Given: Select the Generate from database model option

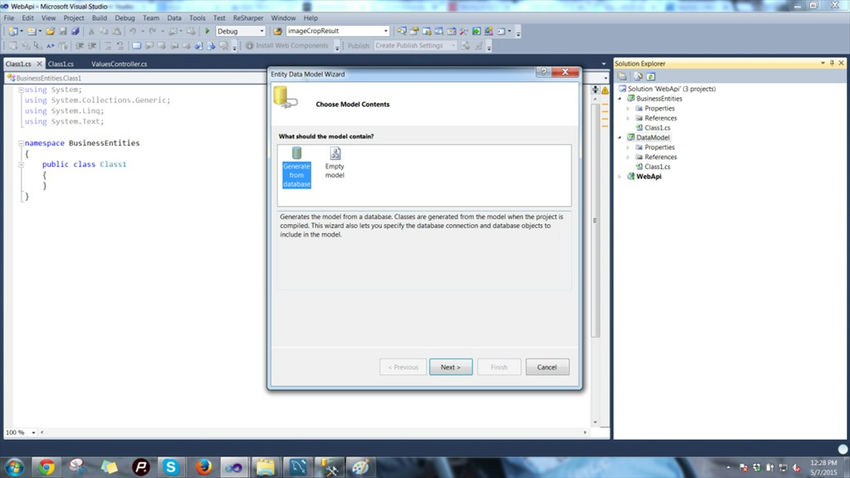Looking at the screenshot, I should click(x=297, y=167).
